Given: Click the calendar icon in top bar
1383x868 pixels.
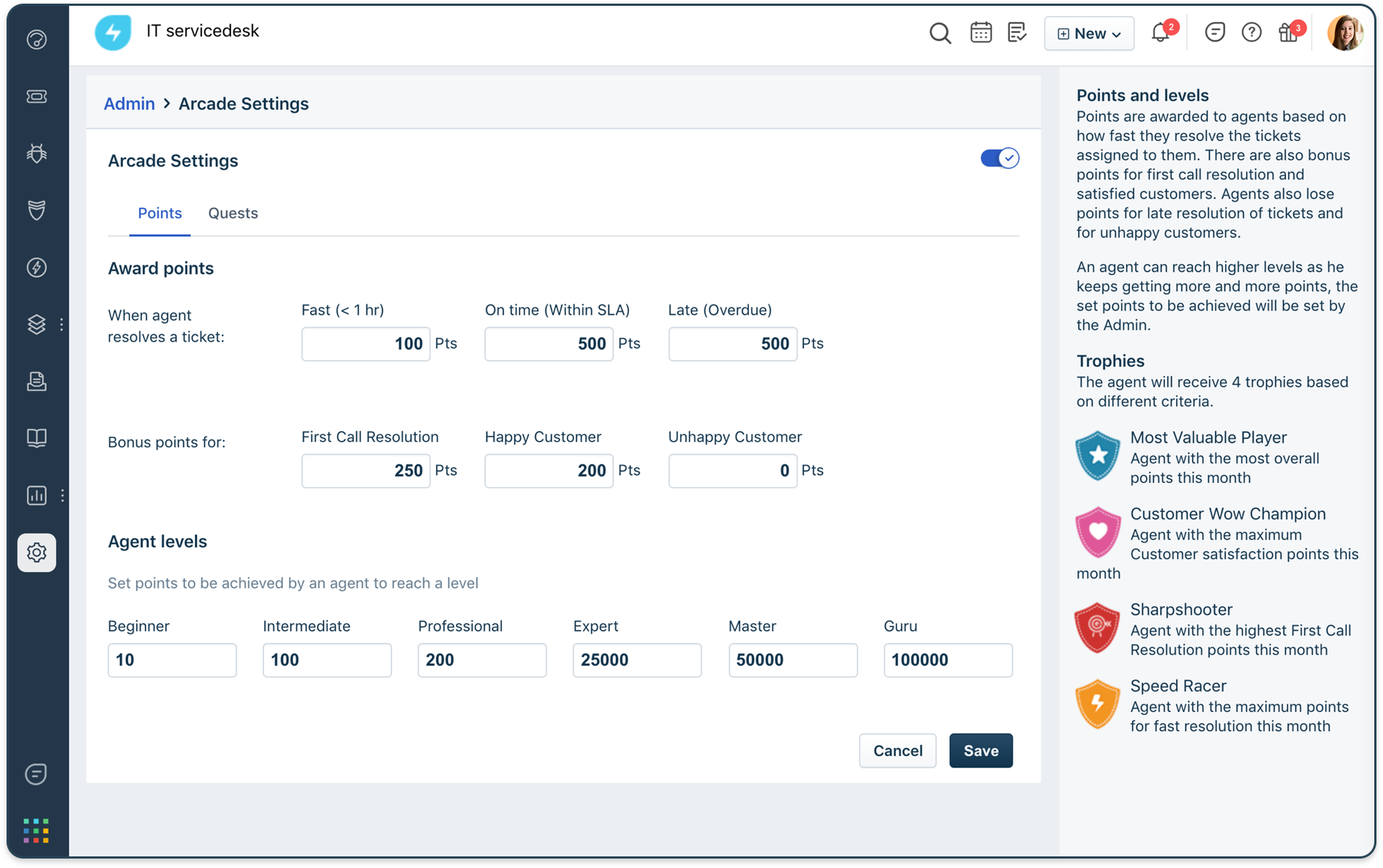Looking at the screenshot, I should click(x=980, y=33).
